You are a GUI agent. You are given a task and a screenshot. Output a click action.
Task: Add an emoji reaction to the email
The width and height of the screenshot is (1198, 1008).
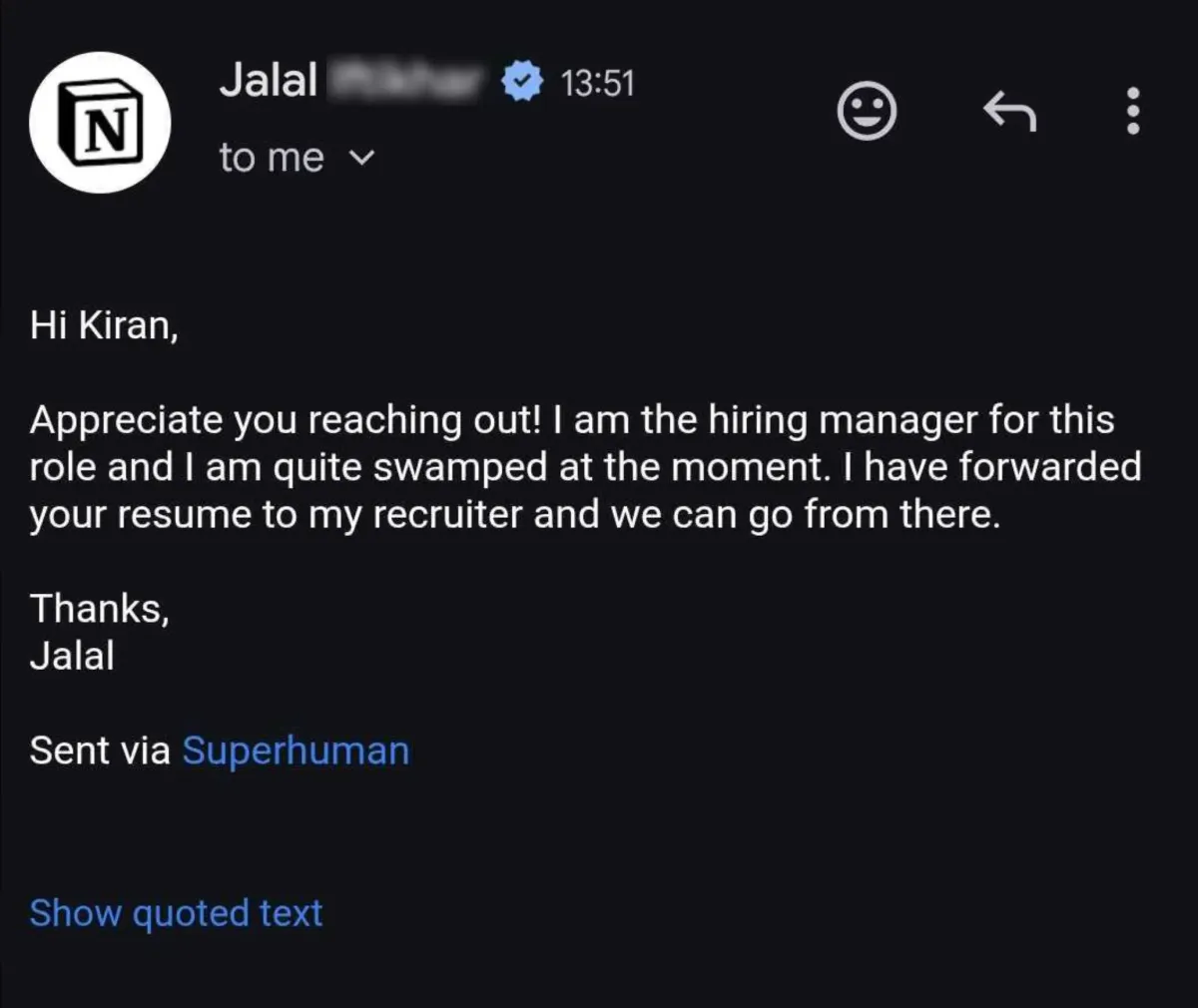(x=866, y=111)
